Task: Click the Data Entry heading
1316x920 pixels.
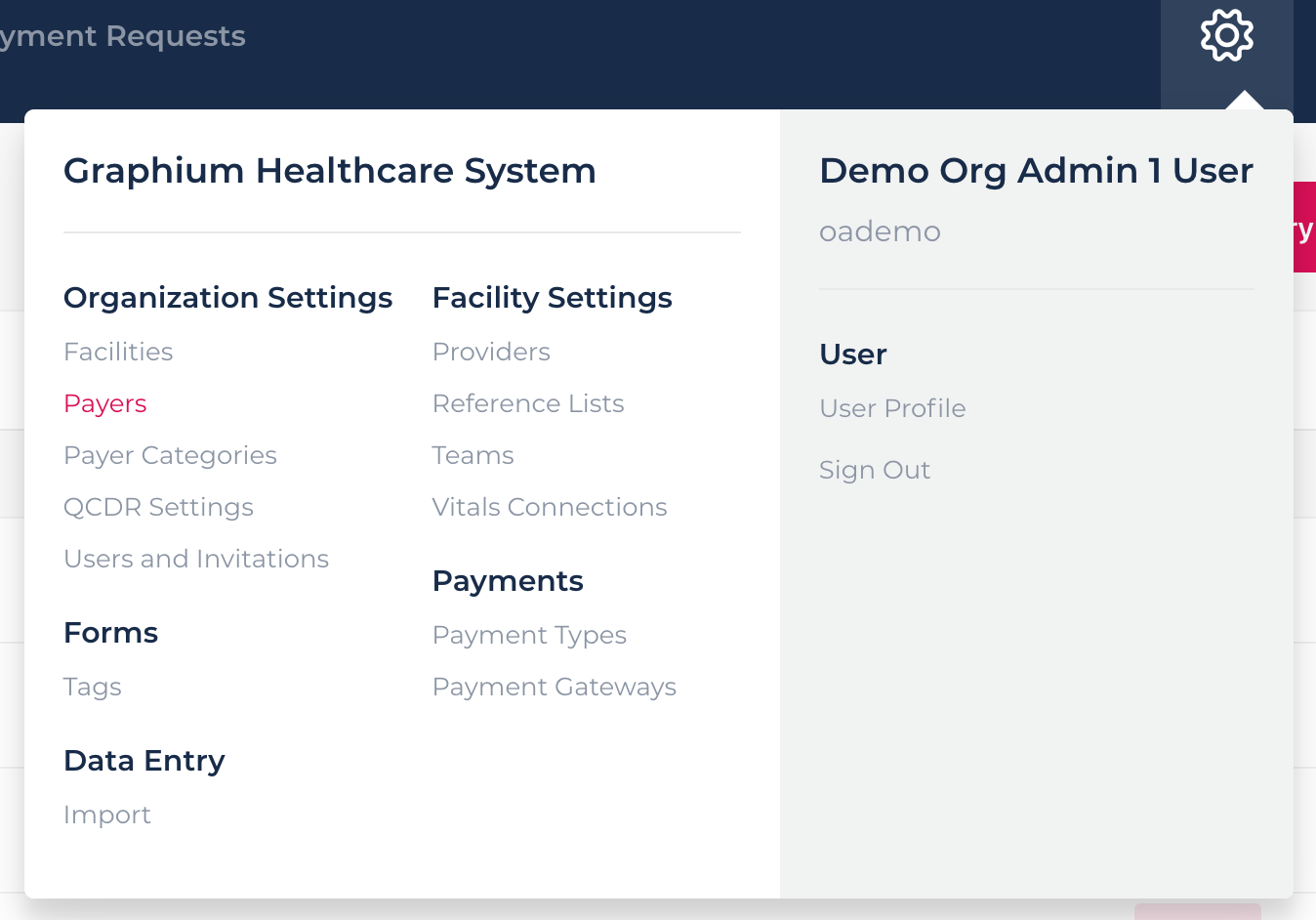Action: pos(144,761)
